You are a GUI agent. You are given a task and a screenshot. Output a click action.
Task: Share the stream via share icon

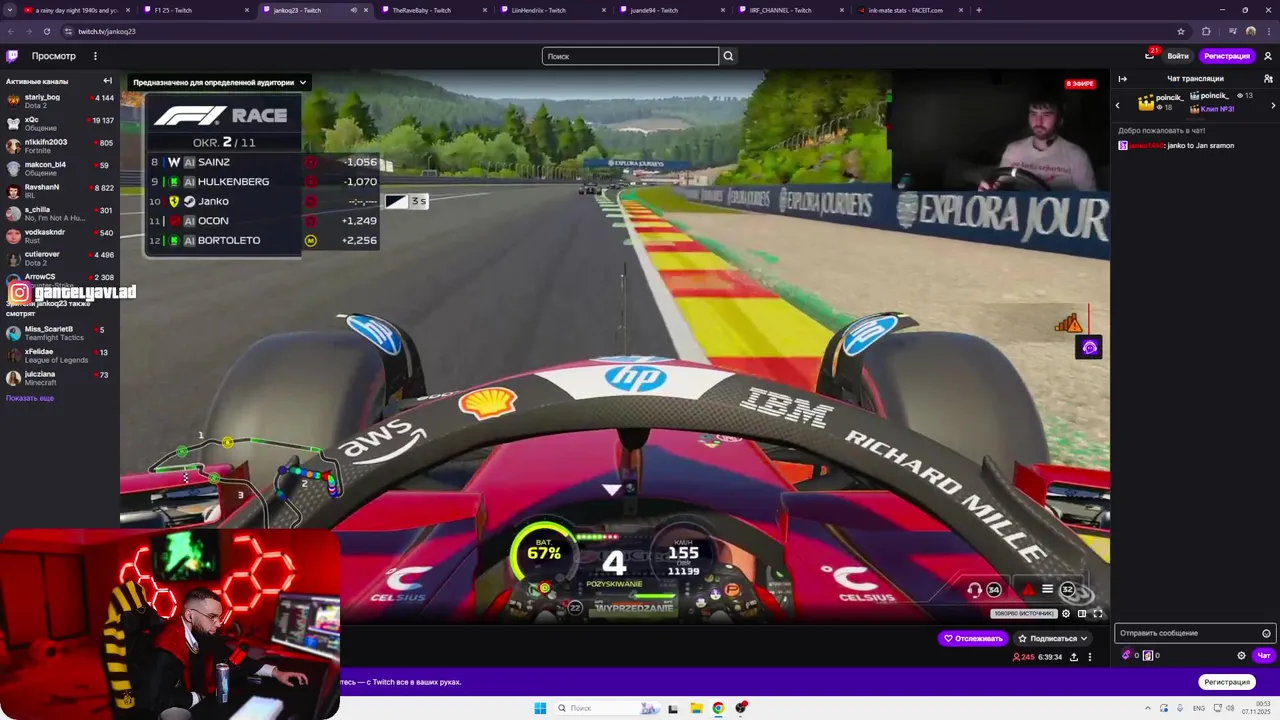(1074, 657)
